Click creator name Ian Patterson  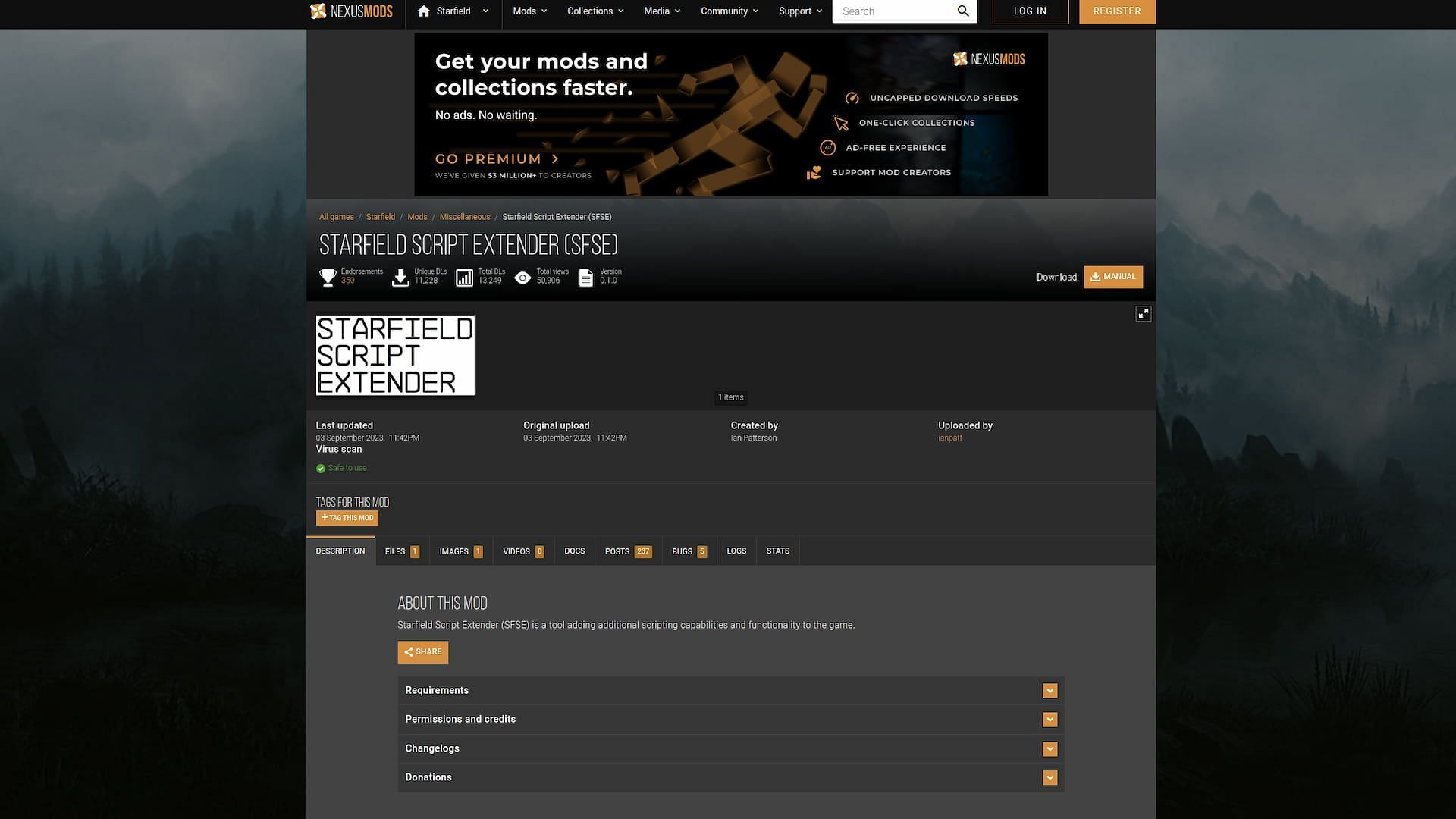[x=754, y=438]
